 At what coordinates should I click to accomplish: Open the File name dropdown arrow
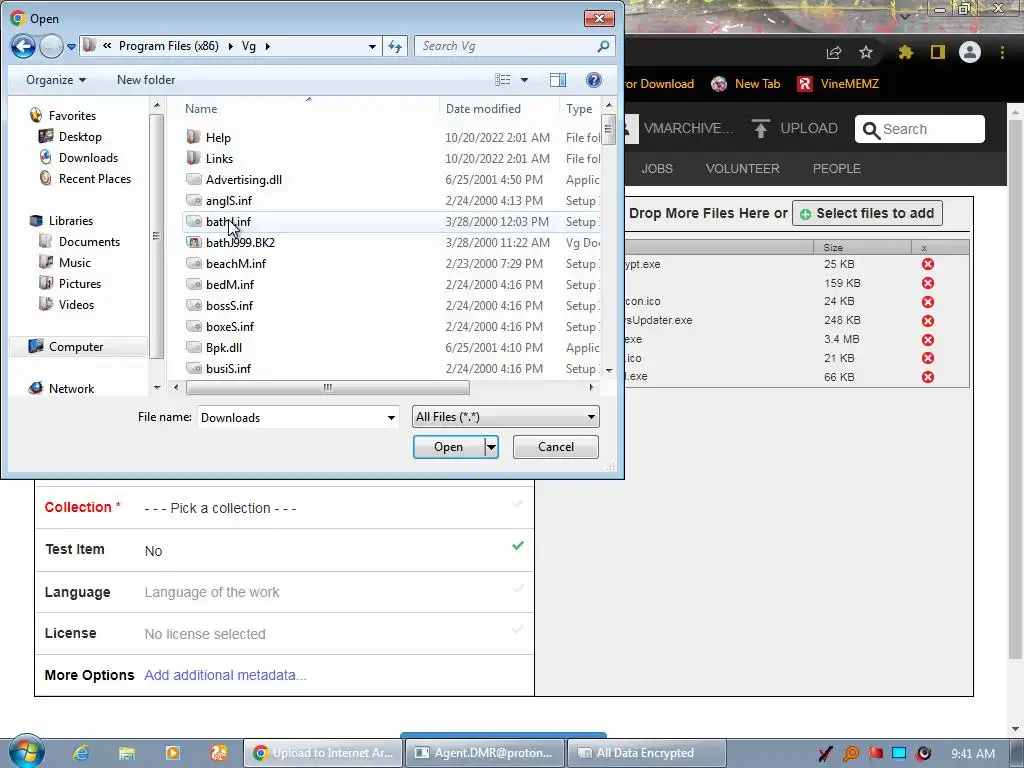[391, 417]
